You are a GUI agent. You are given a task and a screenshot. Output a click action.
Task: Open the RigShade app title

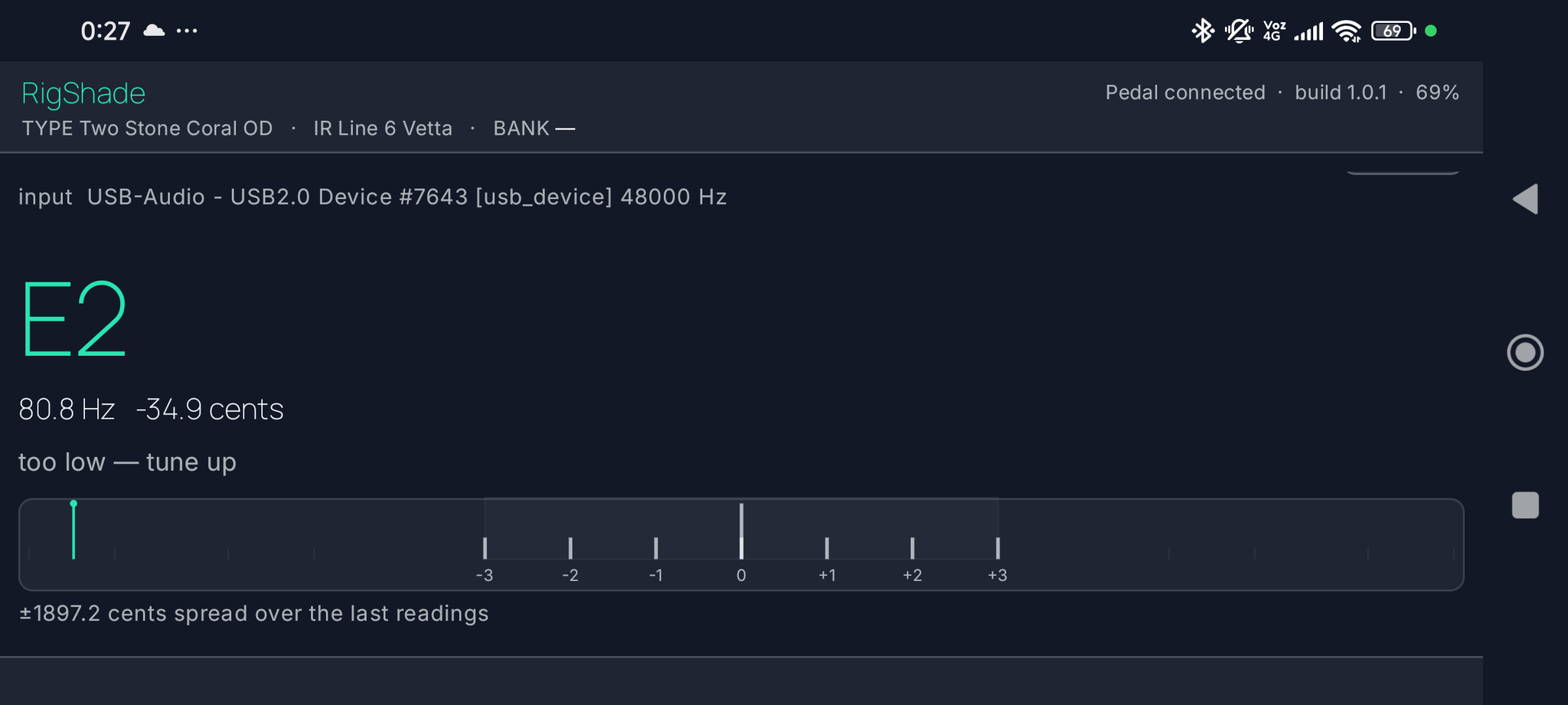[x=83, y=93]
